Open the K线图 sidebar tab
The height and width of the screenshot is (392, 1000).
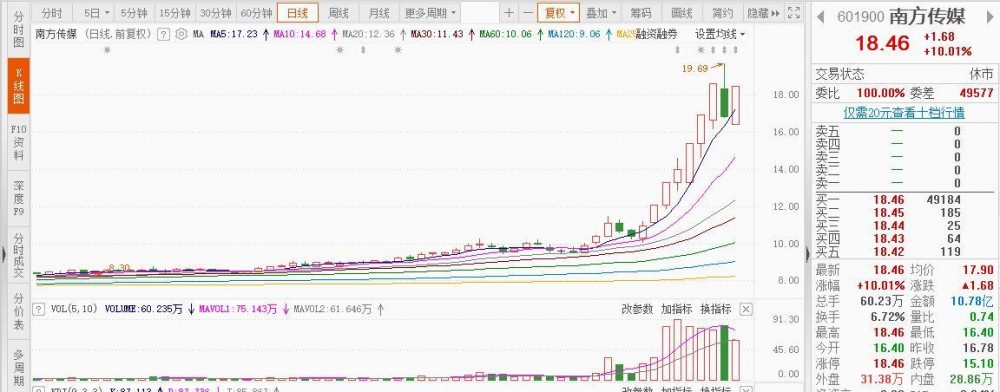[18, 85]
